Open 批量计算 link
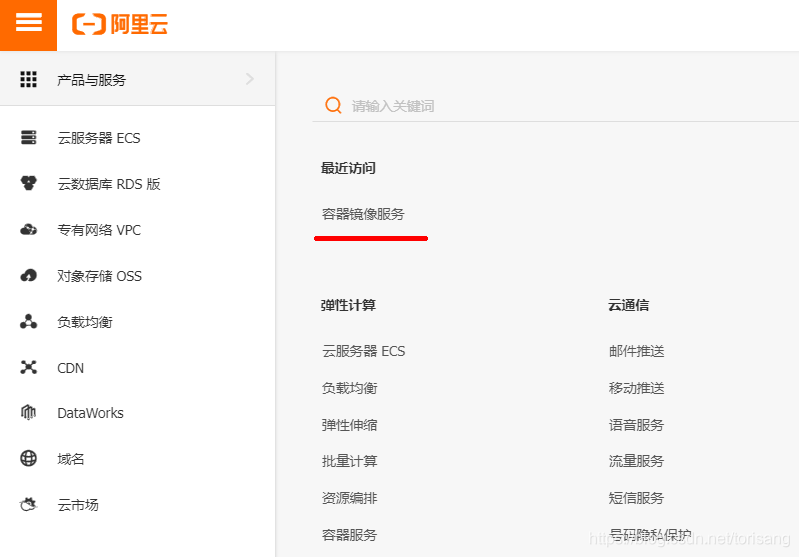799x557 pixels. coord(350,461)
